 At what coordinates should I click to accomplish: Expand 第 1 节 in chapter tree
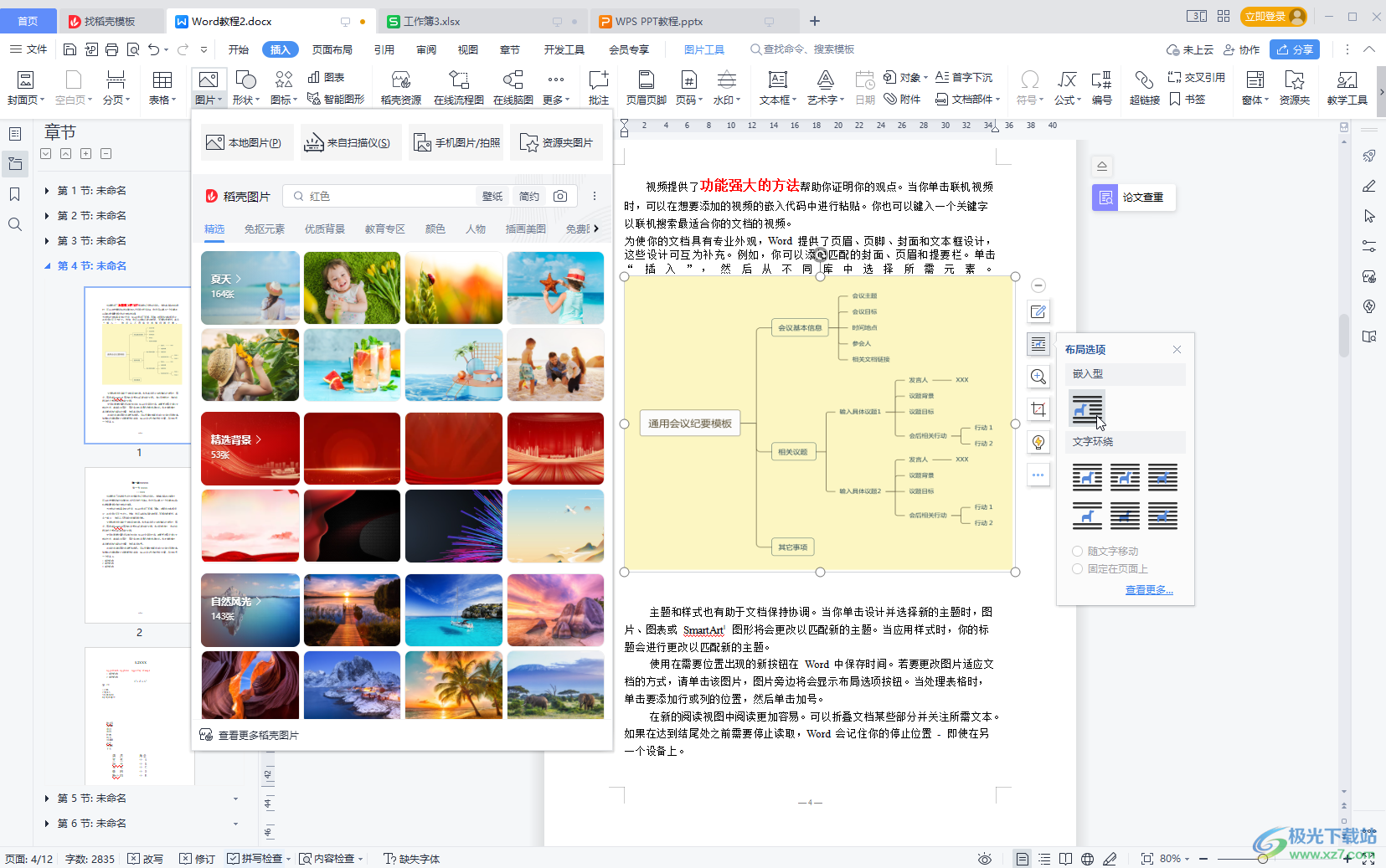click(x=47, y=191)
